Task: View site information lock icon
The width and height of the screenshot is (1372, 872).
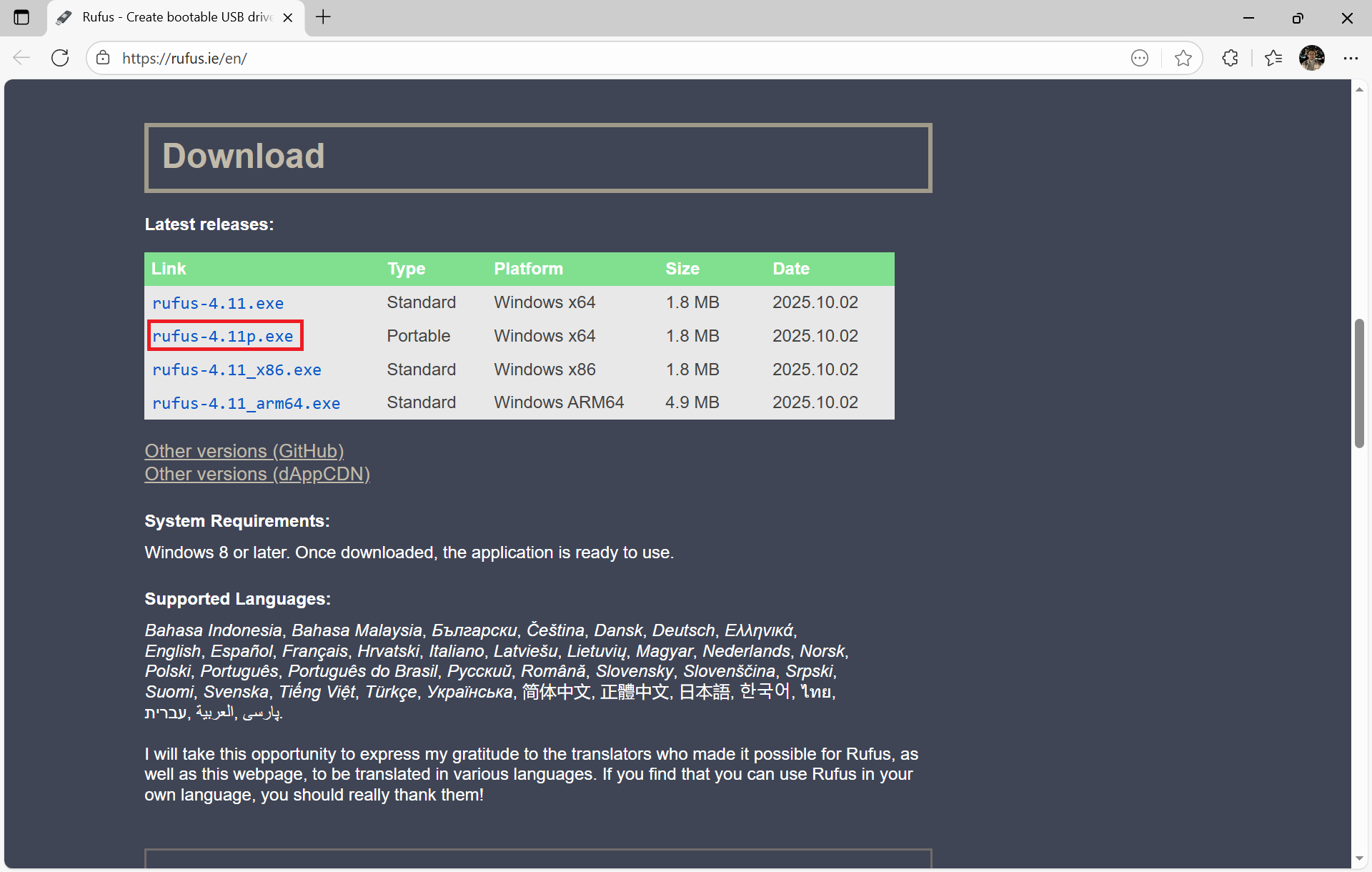Action: tap(104, 58)
